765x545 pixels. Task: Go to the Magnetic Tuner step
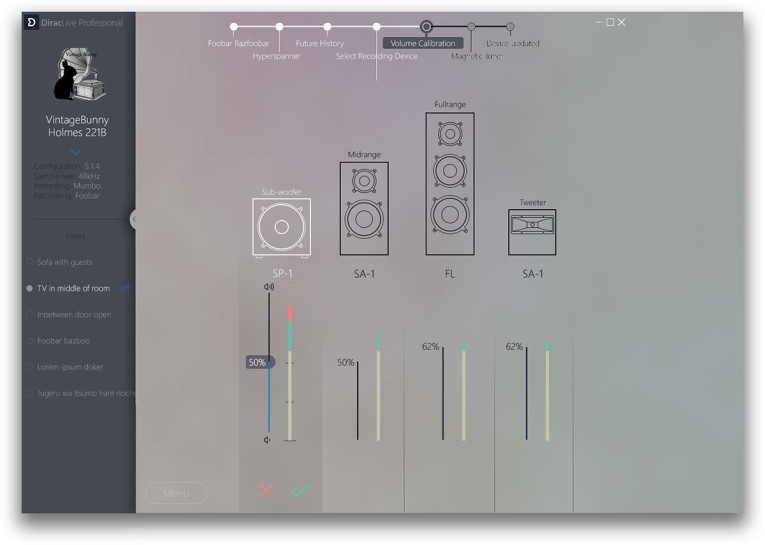[476, 56]
